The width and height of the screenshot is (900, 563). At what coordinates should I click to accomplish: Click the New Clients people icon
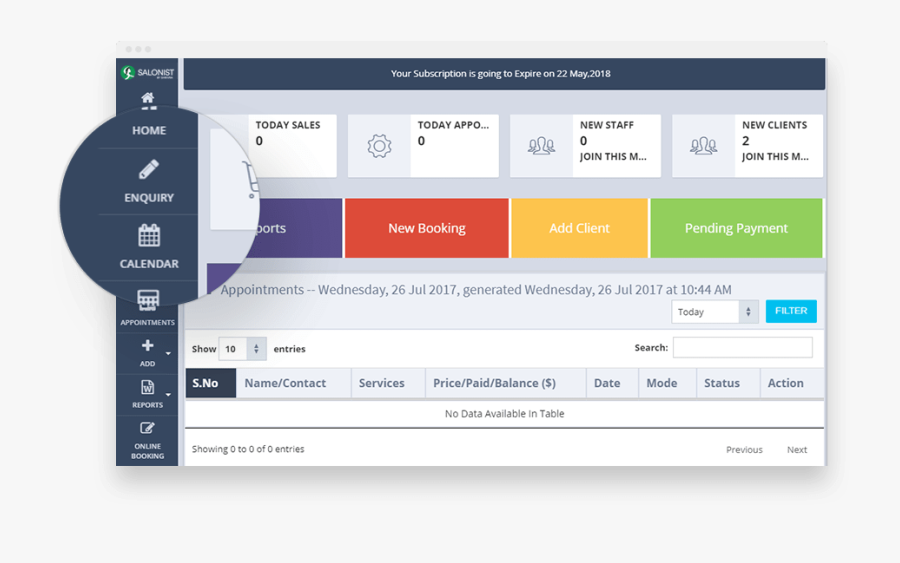703,147
